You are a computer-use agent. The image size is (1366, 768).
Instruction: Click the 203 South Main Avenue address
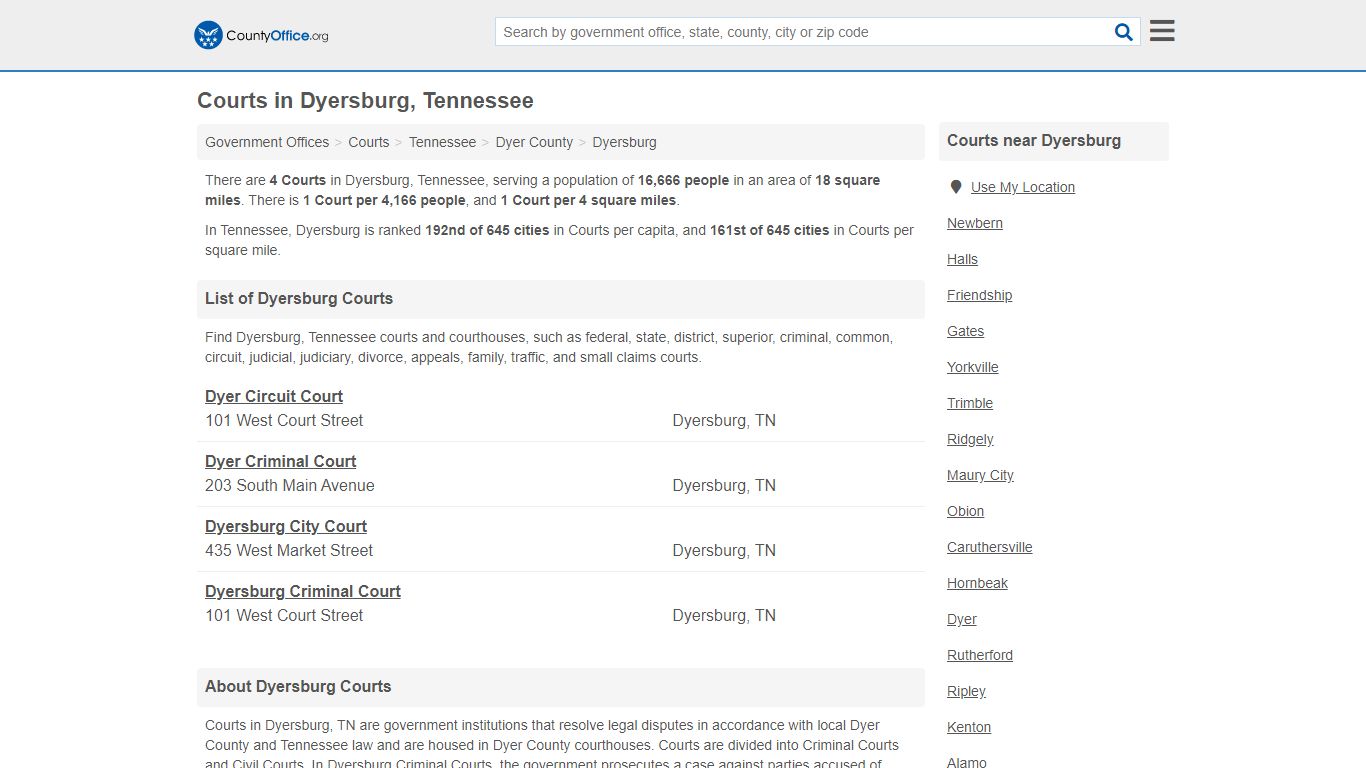[x=290, y=485]
